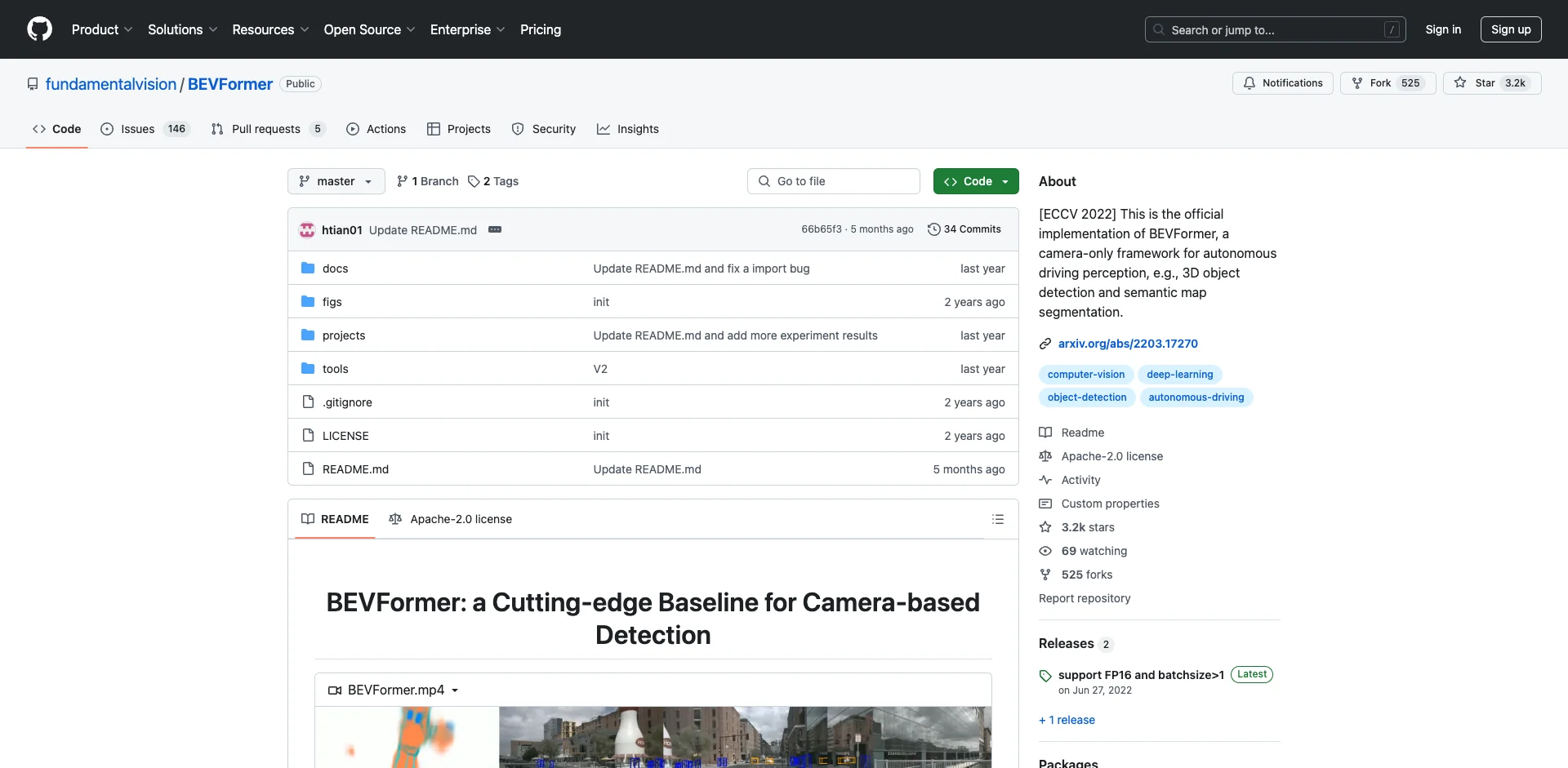Click the BEVFormer.mp4 video camera icon

coord(335,690)
